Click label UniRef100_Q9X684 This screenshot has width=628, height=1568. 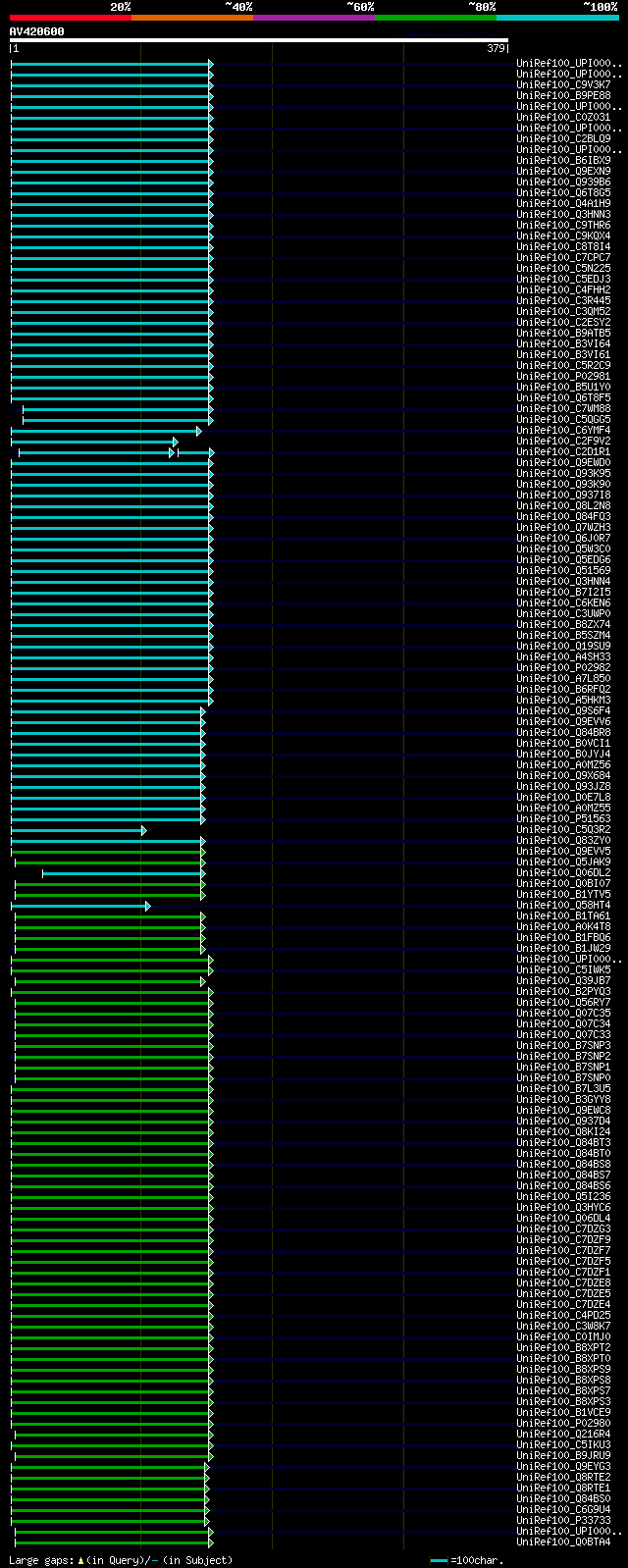(x=563, y=776)
